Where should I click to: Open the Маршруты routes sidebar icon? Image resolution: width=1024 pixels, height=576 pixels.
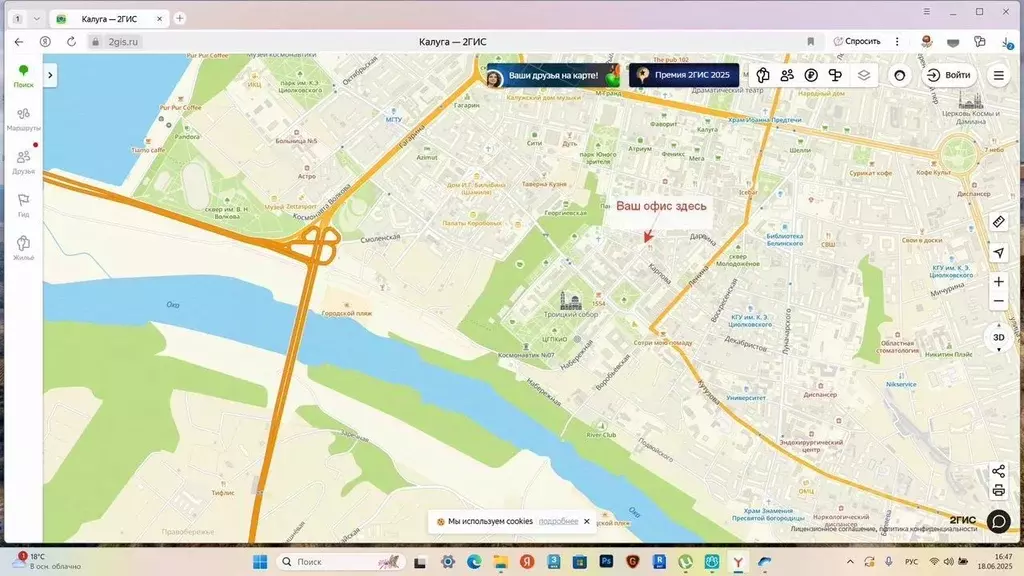(23, 118)
